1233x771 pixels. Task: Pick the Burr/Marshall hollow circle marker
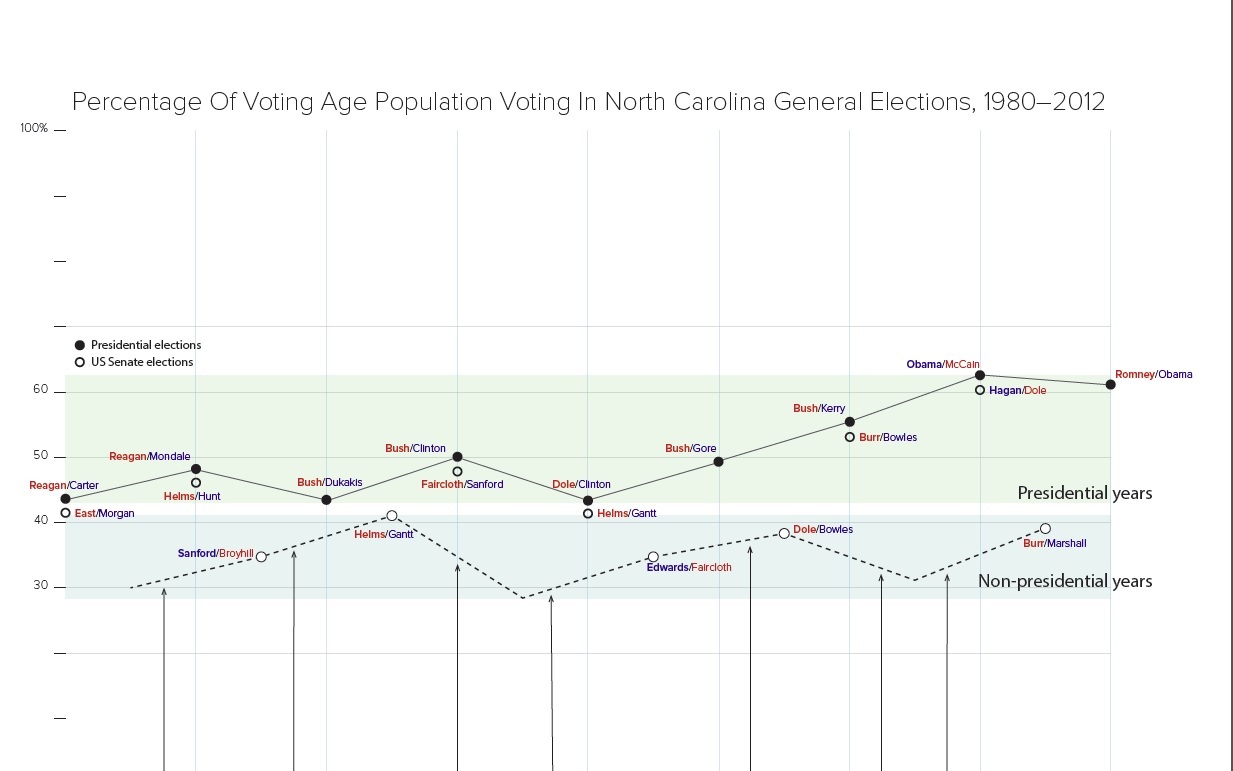1045,528
